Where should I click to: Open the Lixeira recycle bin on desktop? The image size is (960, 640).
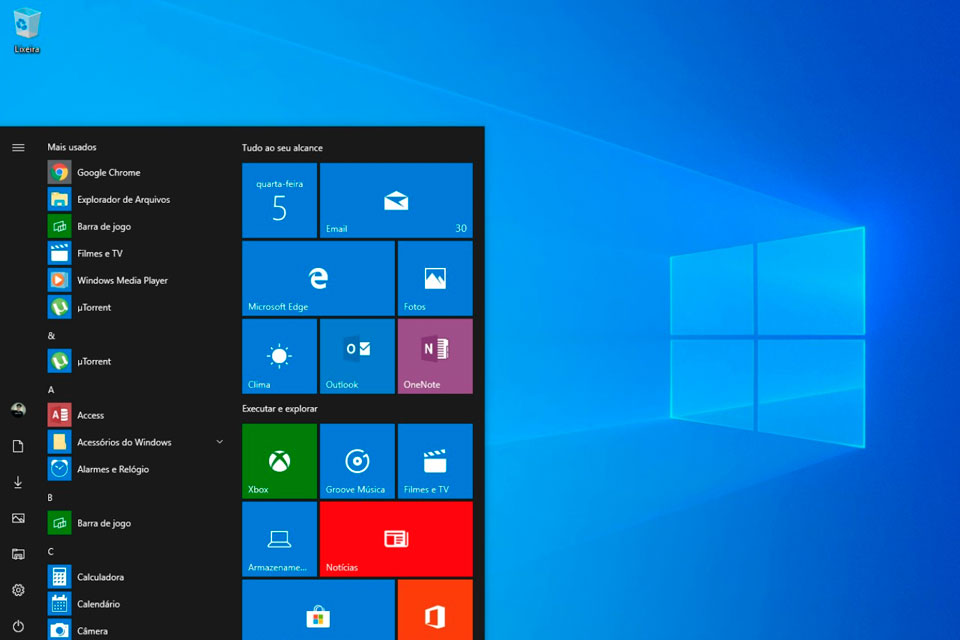27,30
